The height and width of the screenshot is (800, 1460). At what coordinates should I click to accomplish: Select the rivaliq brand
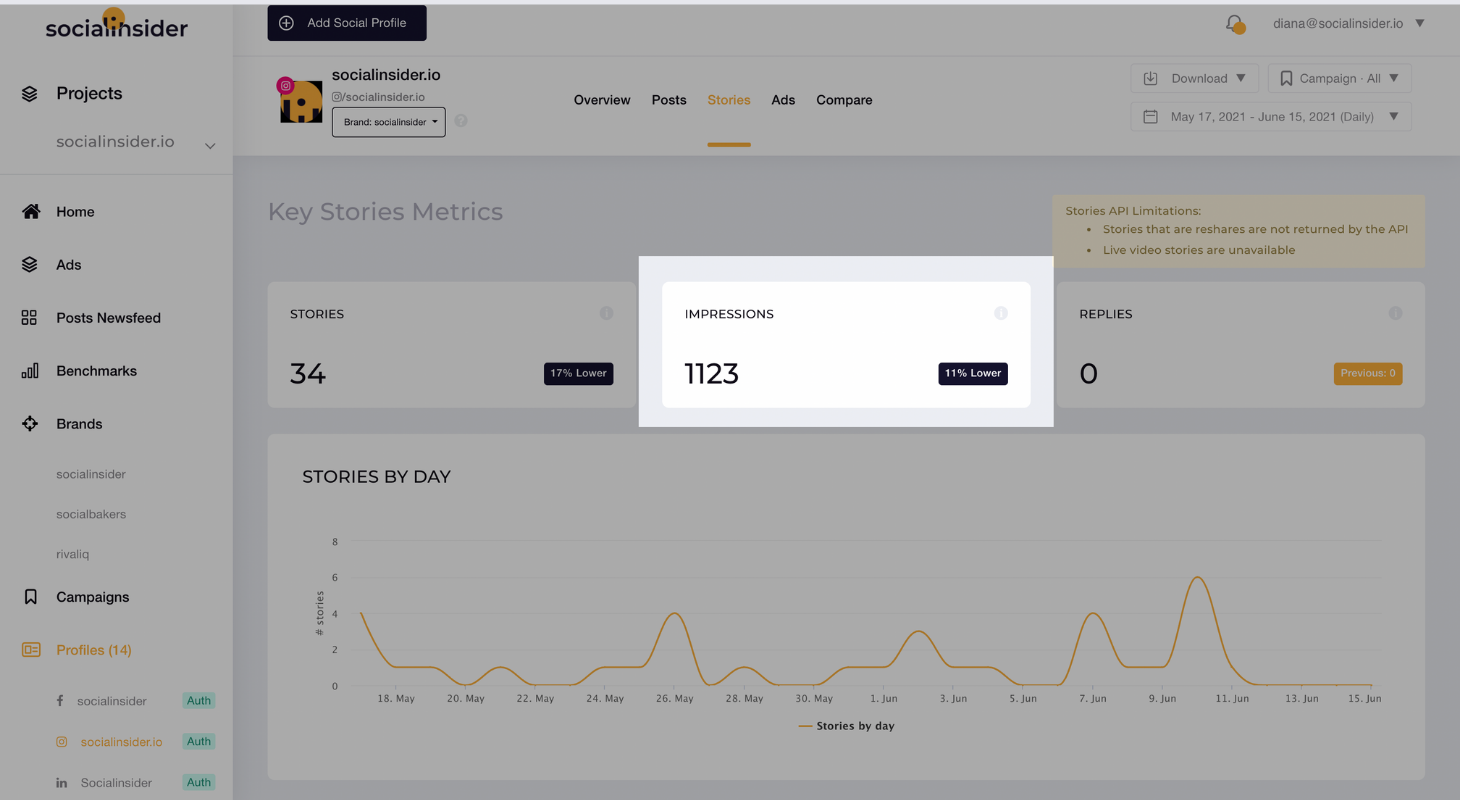pos(73,554)
